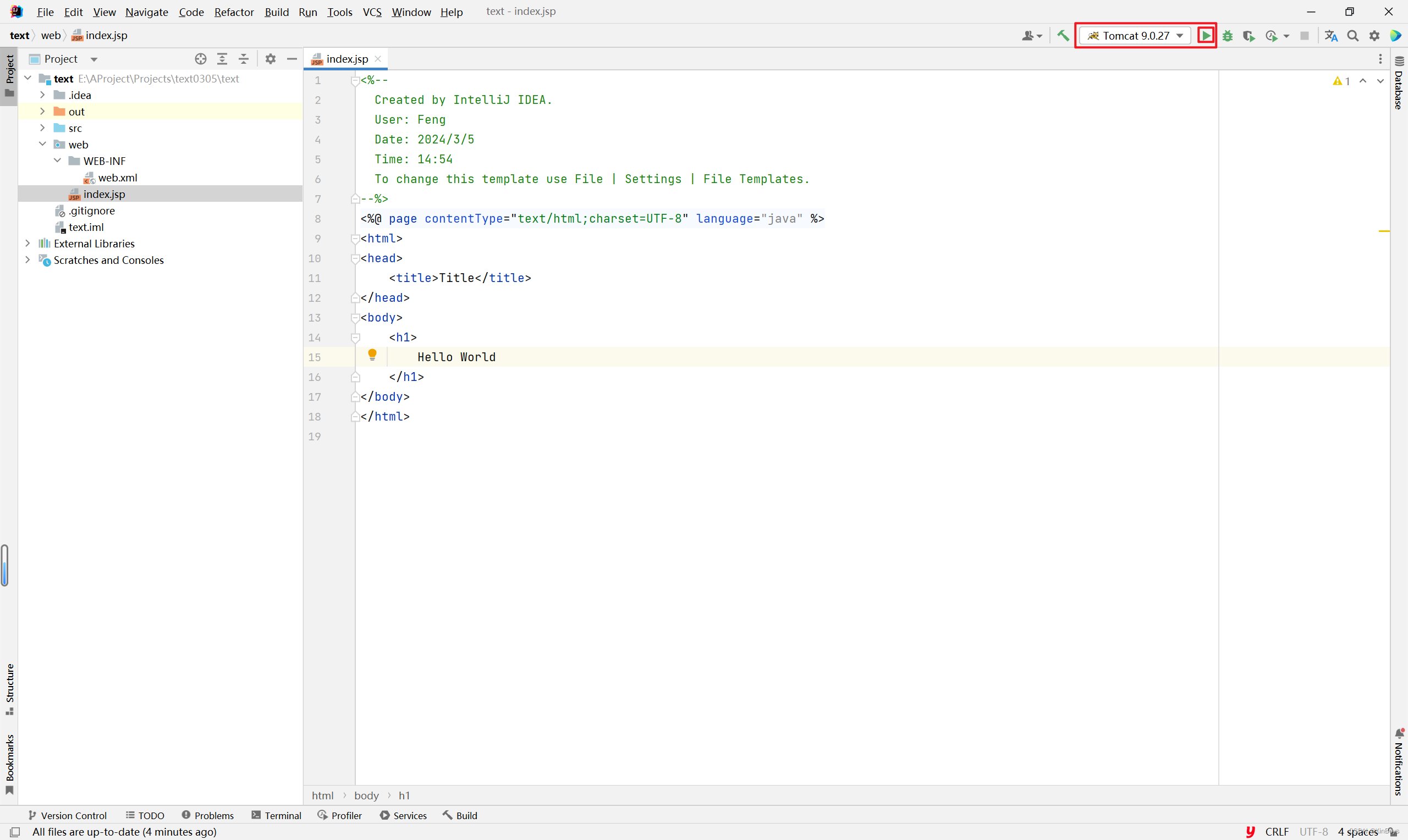Image resolution: width=1408 pixels, height=840 pixels.
Task: Start the debug session with the bug icon
Action: point(1228,36)
